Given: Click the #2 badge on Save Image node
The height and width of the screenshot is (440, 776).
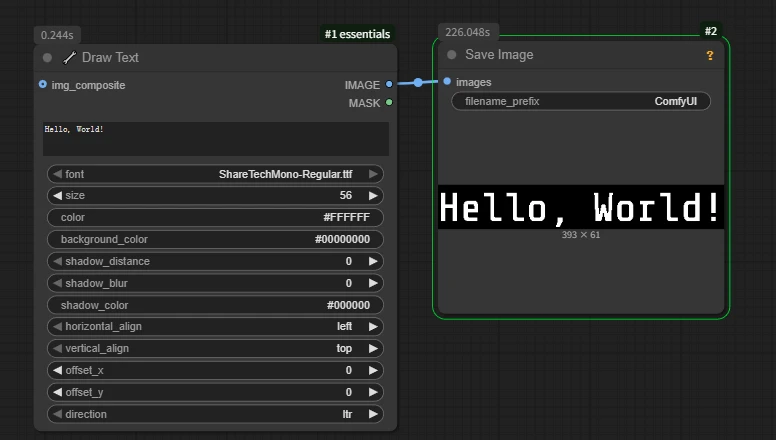Looking at the screenshot, I should coord(710,32).
